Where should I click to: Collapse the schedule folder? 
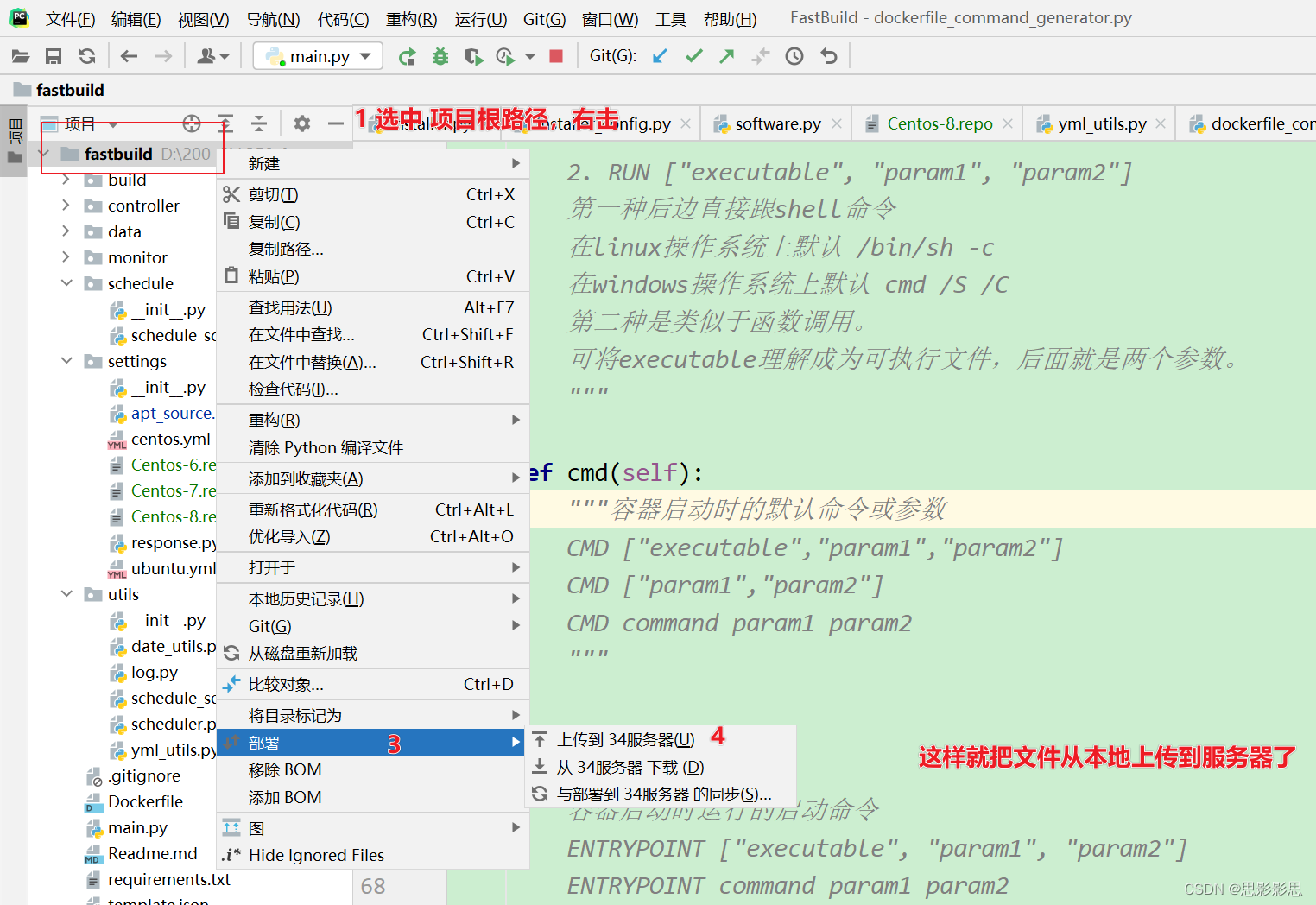coord(66,283)
